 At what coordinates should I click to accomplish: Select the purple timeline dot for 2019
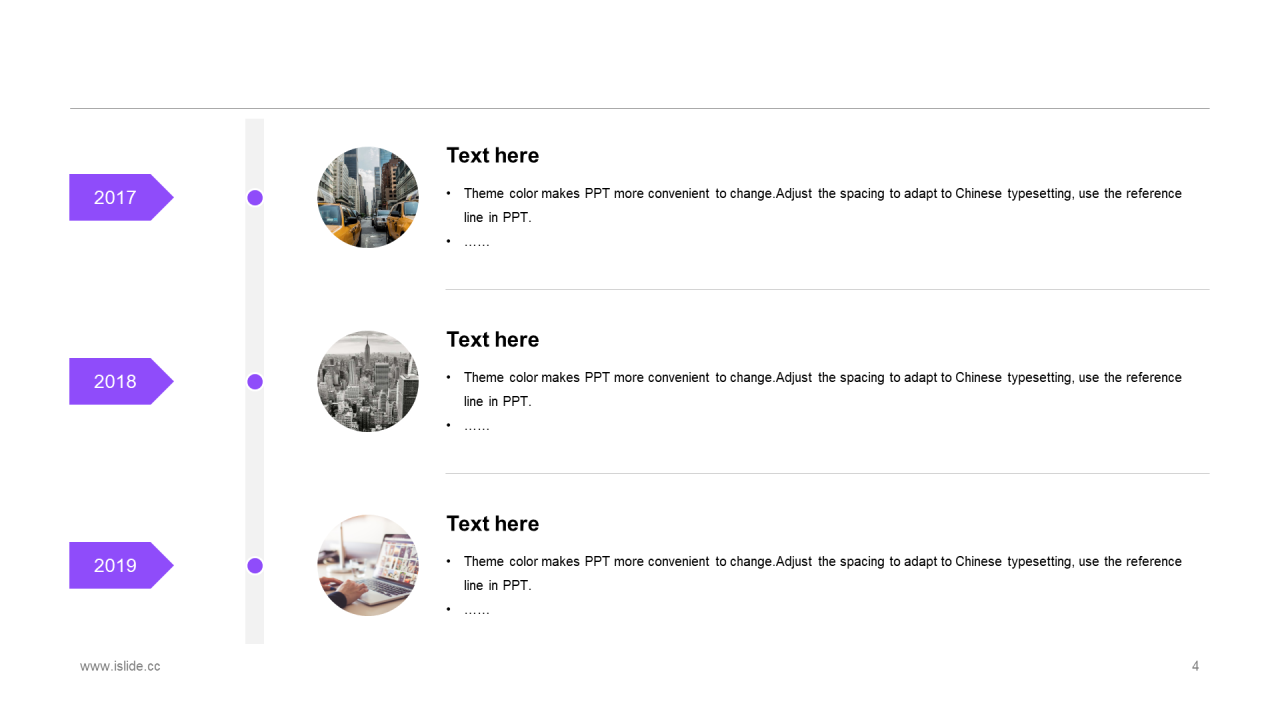pyautogui.click(x=255, y=565)
